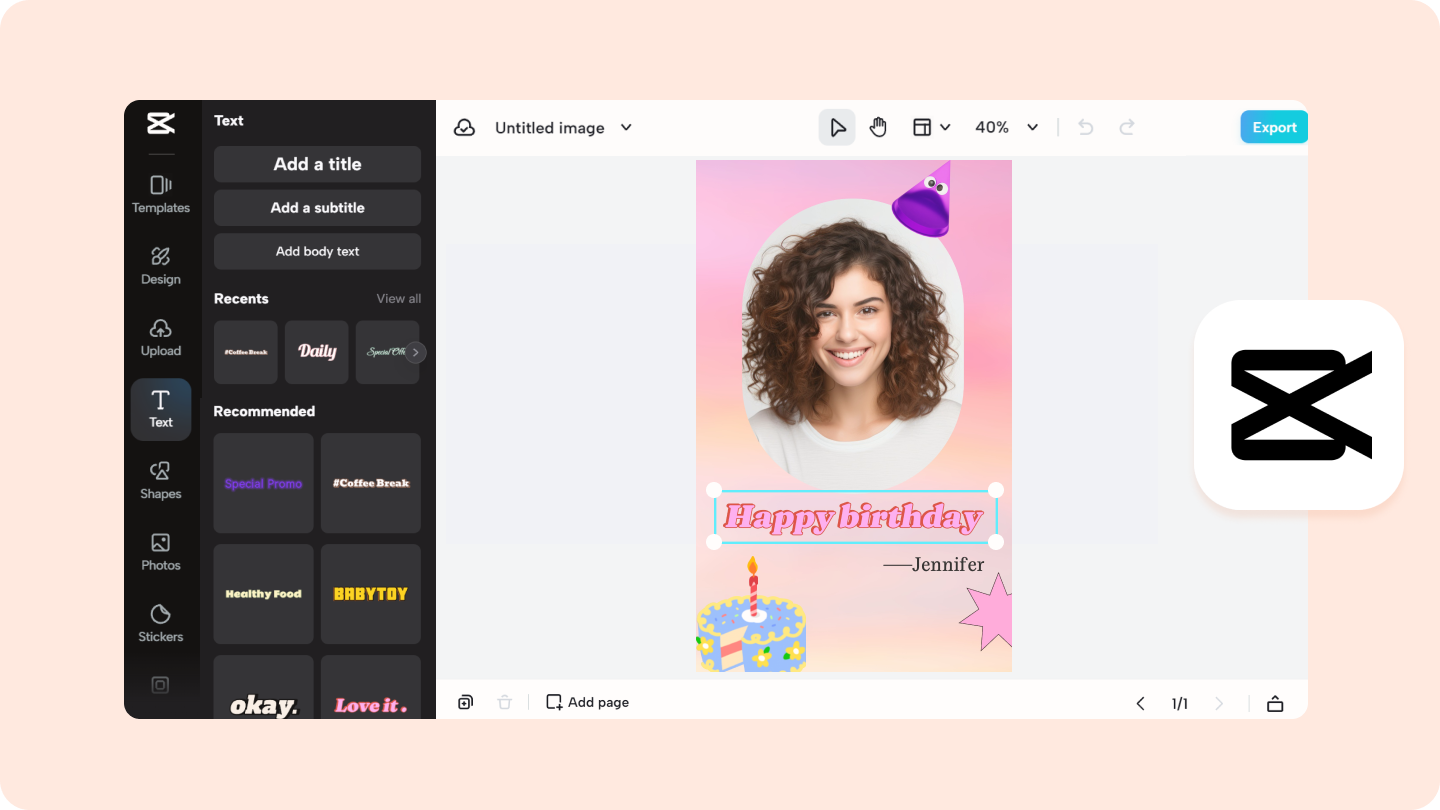The width and height of the screenshot is (1440, 810).
Task: Open the Photos sidebar tab
Action: (x=161, y=552)
